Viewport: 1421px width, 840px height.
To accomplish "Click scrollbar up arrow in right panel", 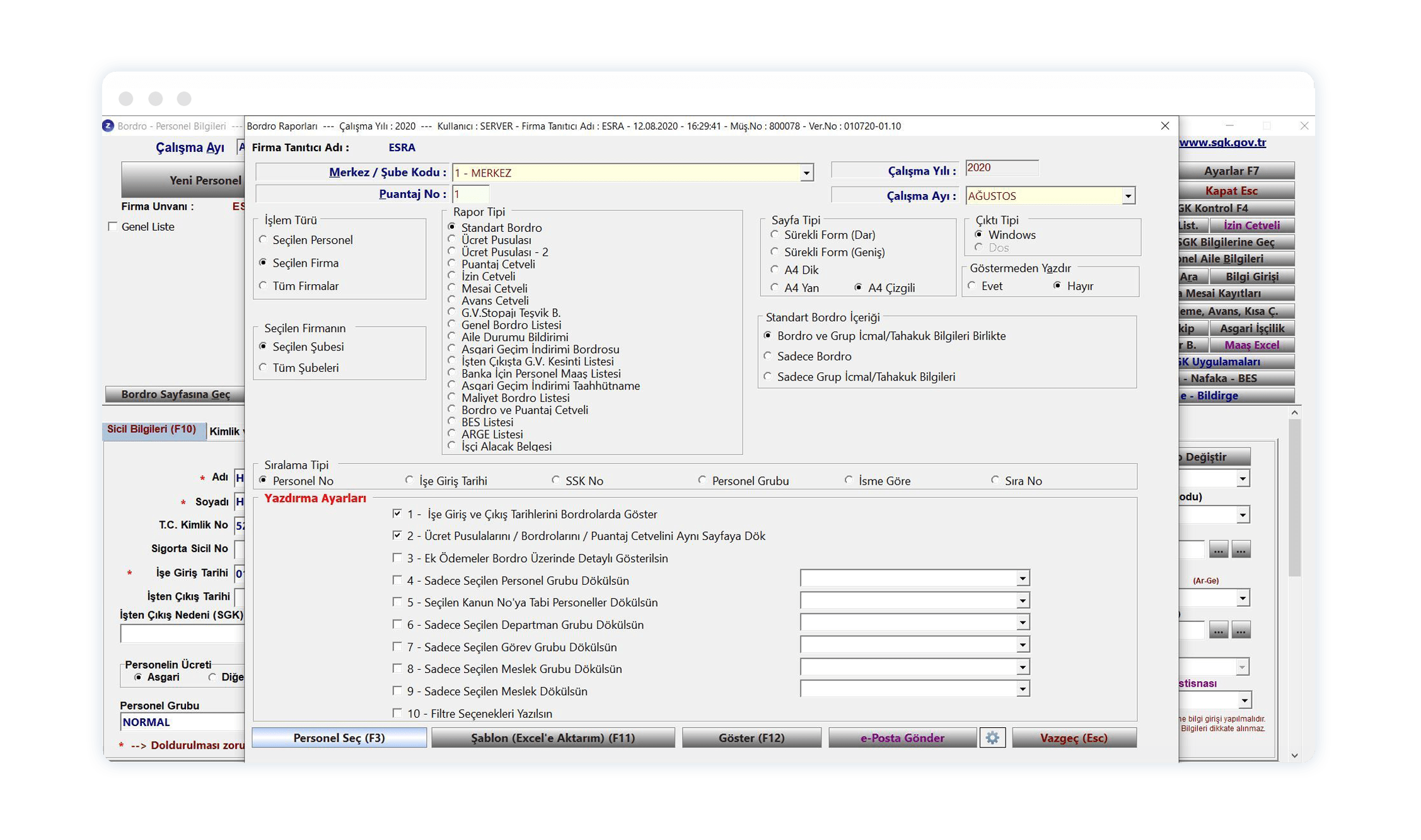I will pos(1294,413).
